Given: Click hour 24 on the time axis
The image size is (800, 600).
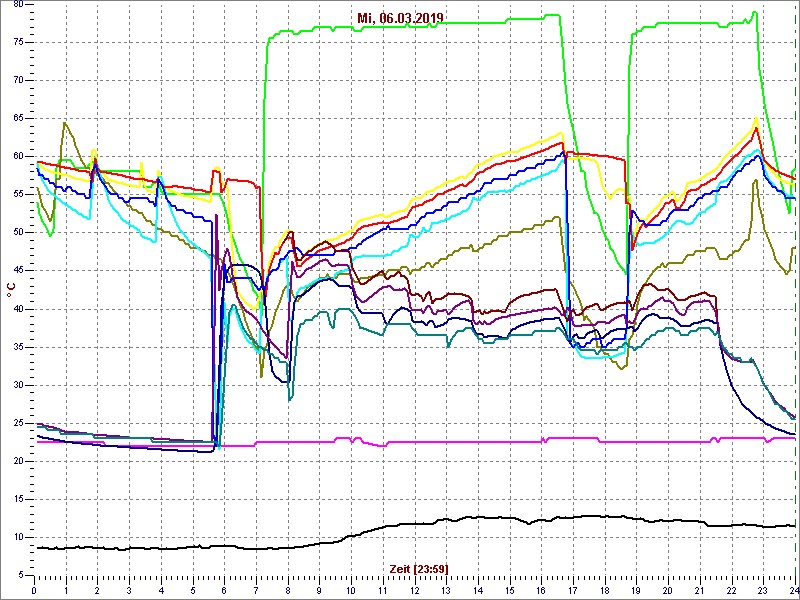Looking at the screenshot, I should (794, 590).
